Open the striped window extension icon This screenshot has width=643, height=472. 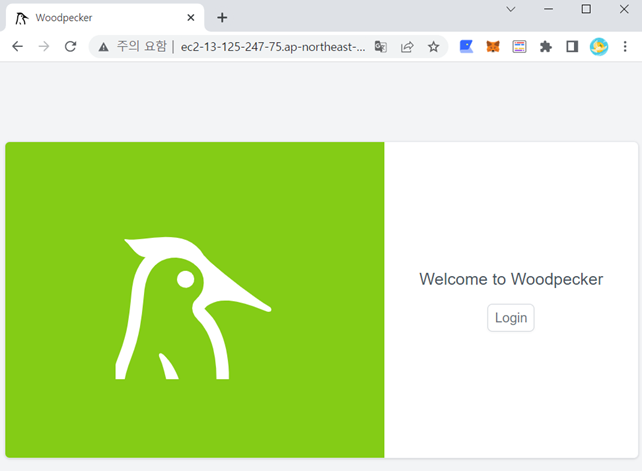point(519,47)
